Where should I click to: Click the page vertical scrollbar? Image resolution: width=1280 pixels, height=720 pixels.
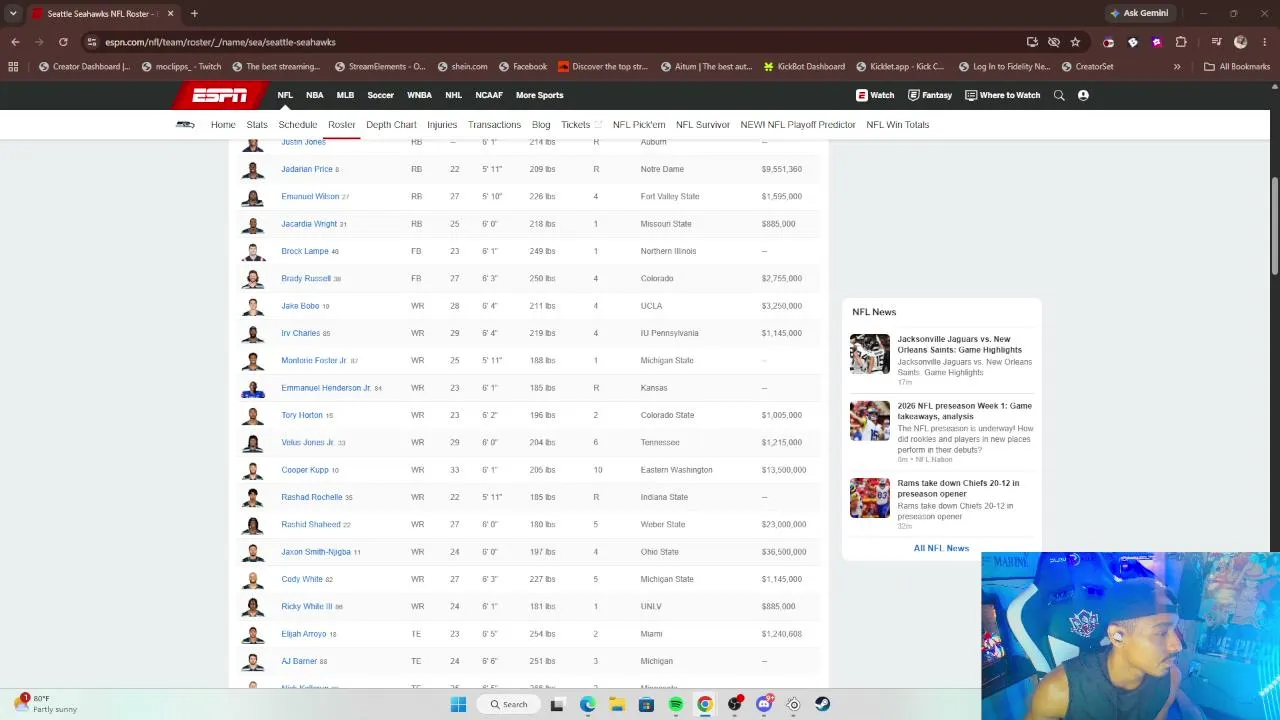pos(1275,225)
